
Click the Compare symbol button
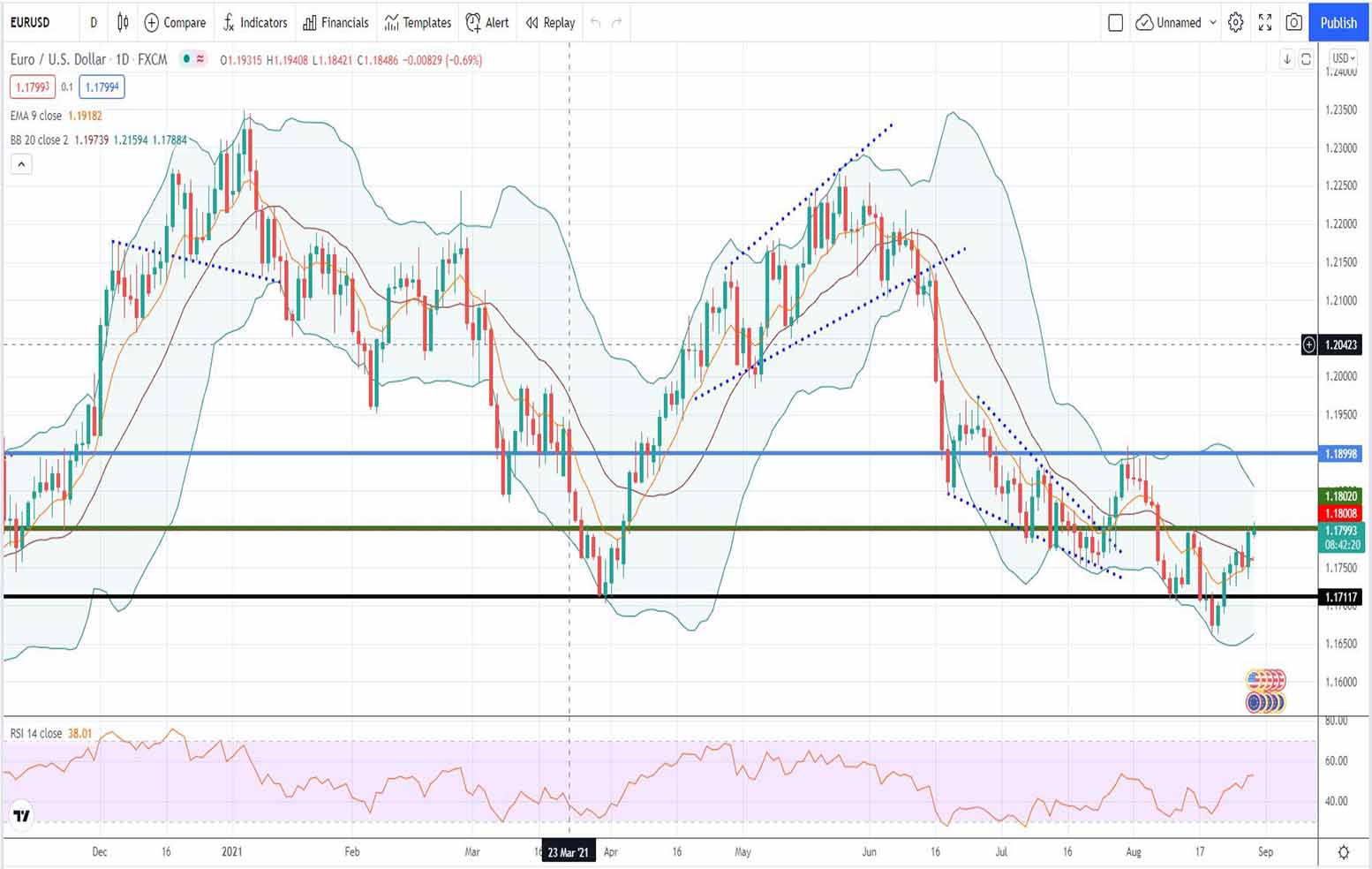pyautogui.click(x=175, y=22)
